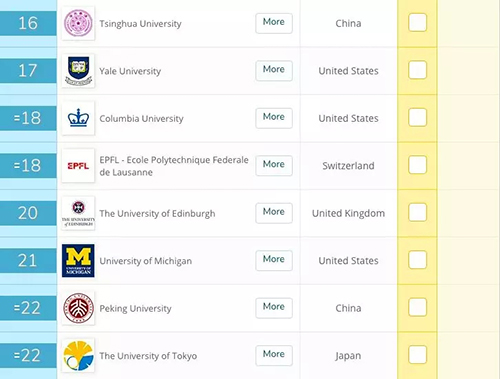Click the Yale University crest logo
500x379 pixels.
pyautogui.click(x=78, y=71)
